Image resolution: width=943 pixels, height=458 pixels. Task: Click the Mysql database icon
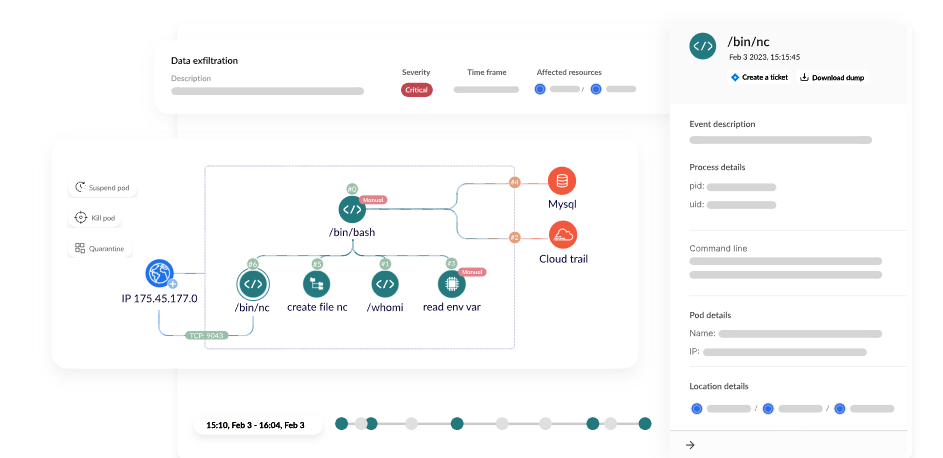tap(562, 181)
